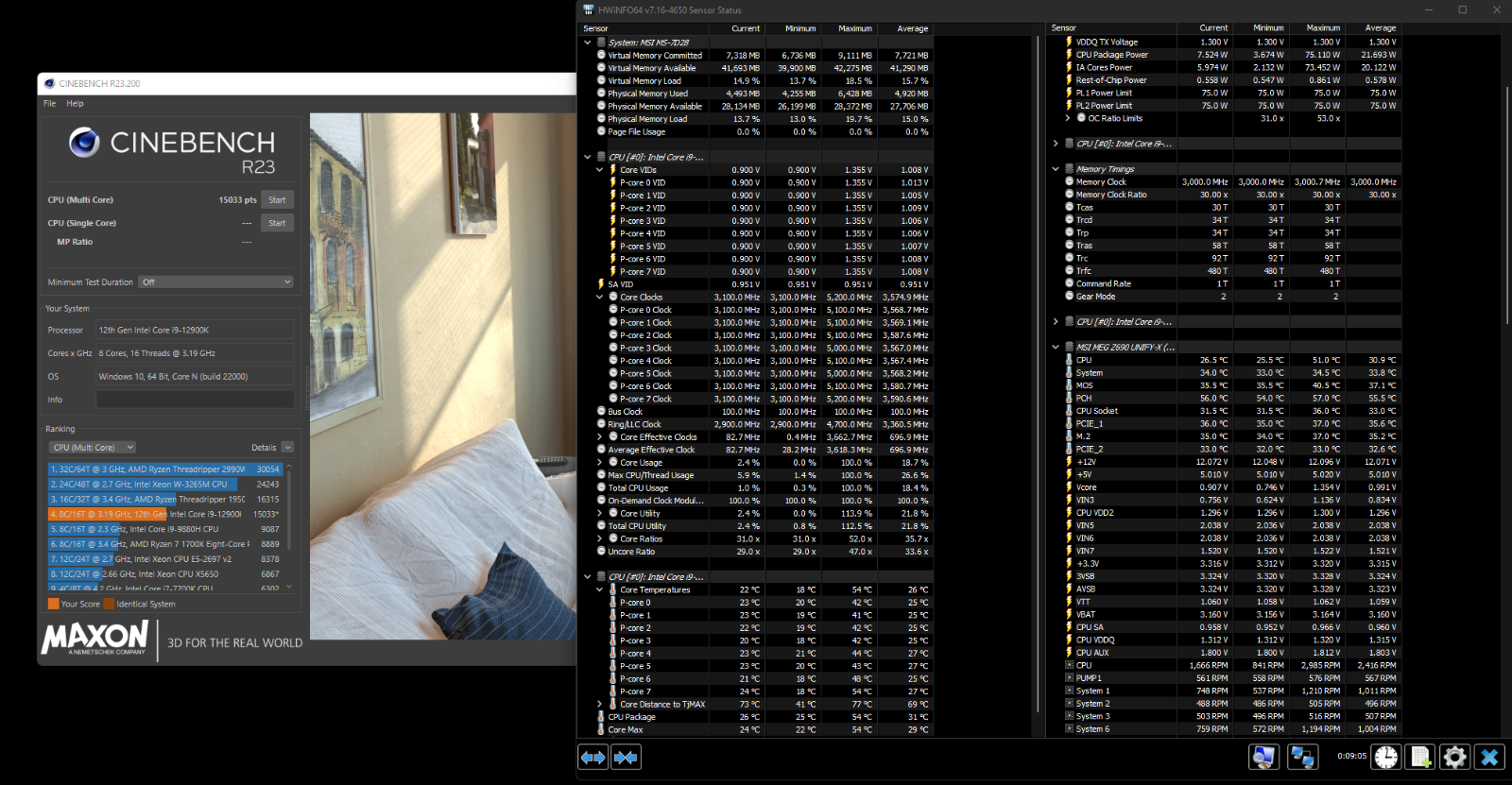Select the highlighted Core i9-12900K ranking row

164,515
